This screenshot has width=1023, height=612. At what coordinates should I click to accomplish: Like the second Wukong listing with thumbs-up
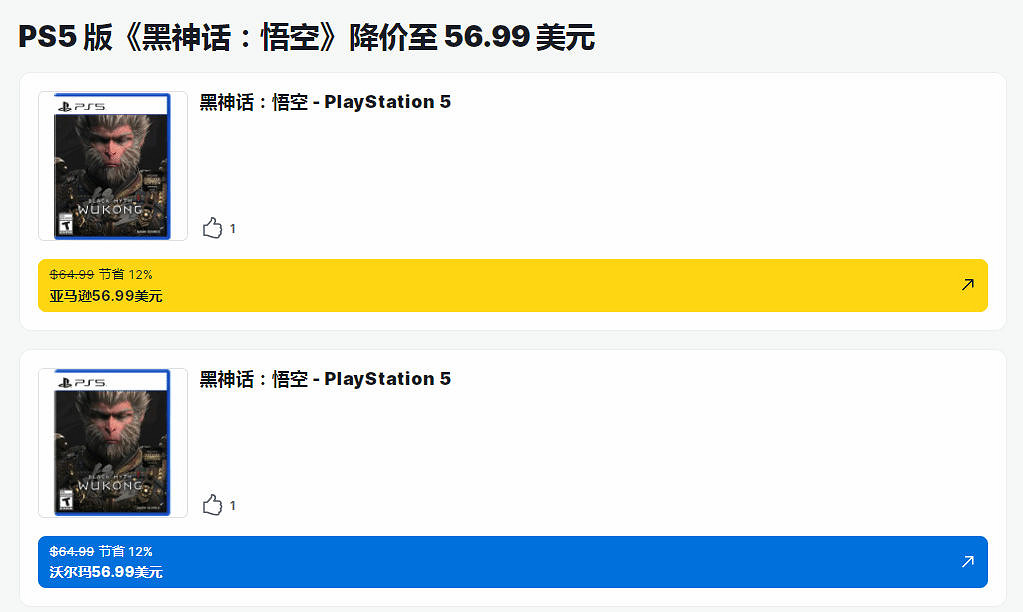(212, 505)
